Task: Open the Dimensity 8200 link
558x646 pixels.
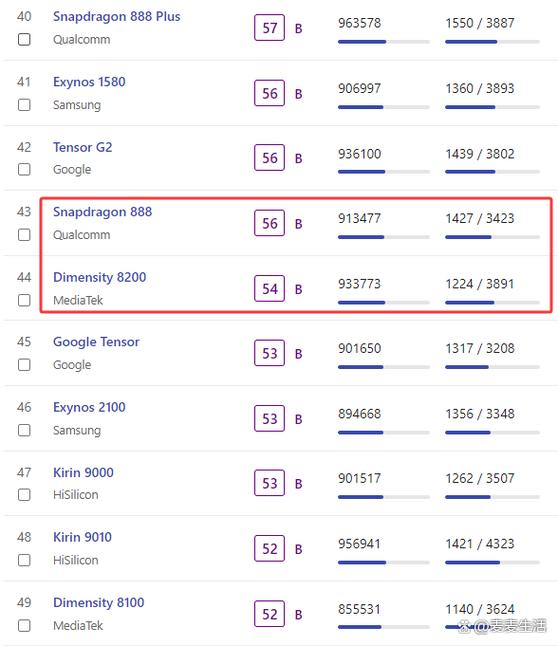Action: [x=100, y=277]
